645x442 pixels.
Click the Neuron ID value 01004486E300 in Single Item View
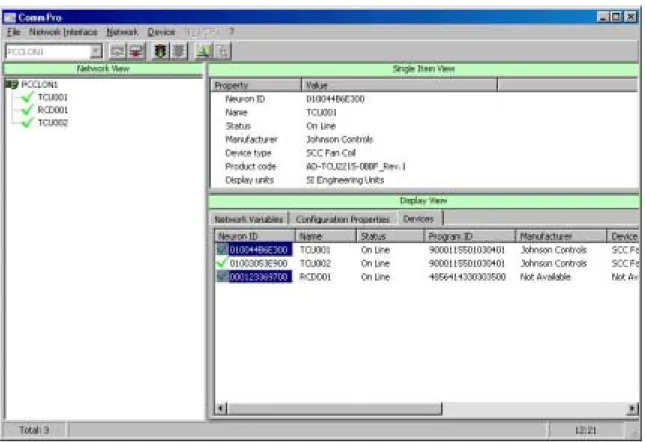pos(335,99)
